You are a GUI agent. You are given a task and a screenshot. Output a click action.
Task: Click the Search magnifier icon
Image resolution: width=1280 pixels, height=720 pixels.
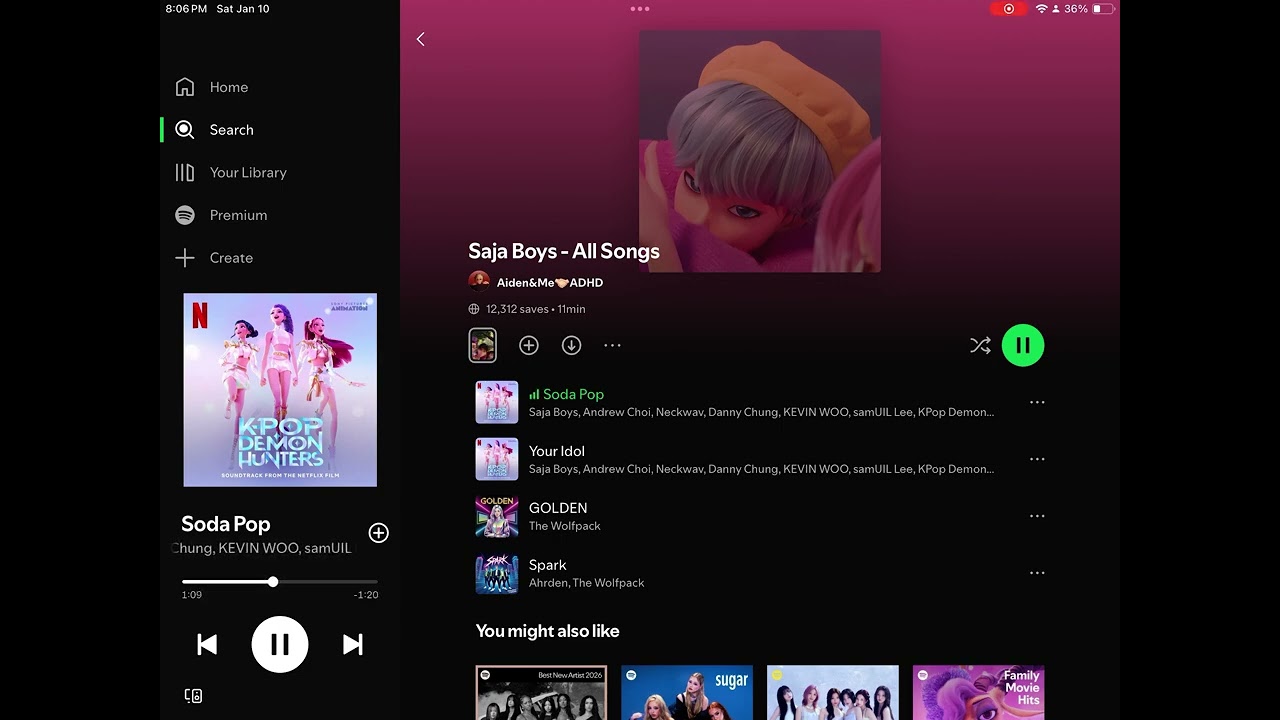click(x=185, y=130)
